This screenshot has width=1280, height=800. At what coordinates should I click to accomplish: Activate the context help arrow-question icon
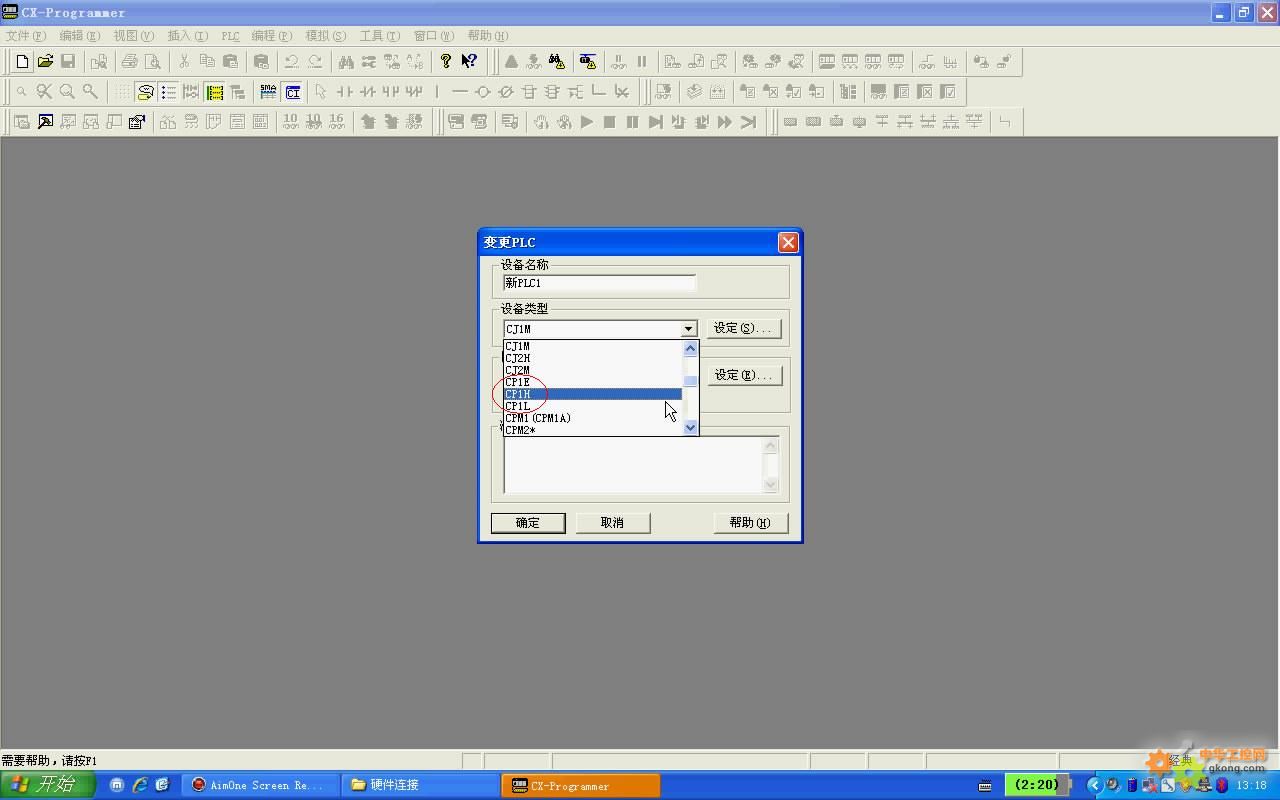coord(469,62)
